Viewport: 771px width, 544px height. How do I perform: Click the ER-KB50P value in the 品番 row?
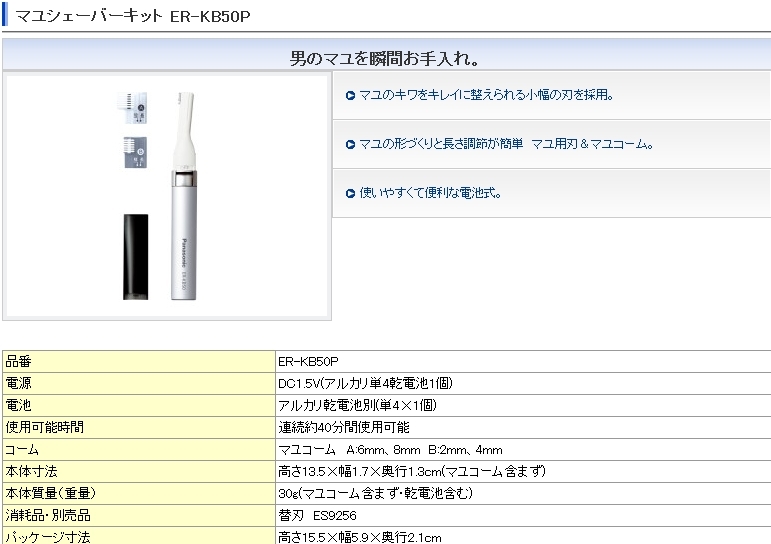pos(308,362)
